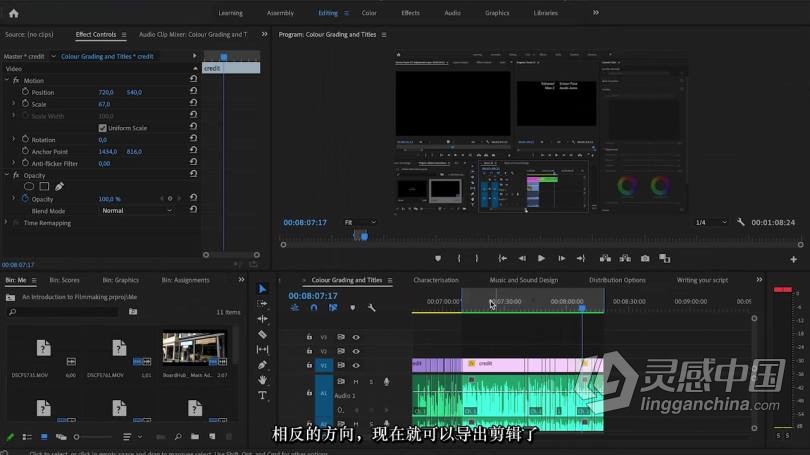Create 4-point polygon opacity mask
810x455 pixels.
coord(44,186)
